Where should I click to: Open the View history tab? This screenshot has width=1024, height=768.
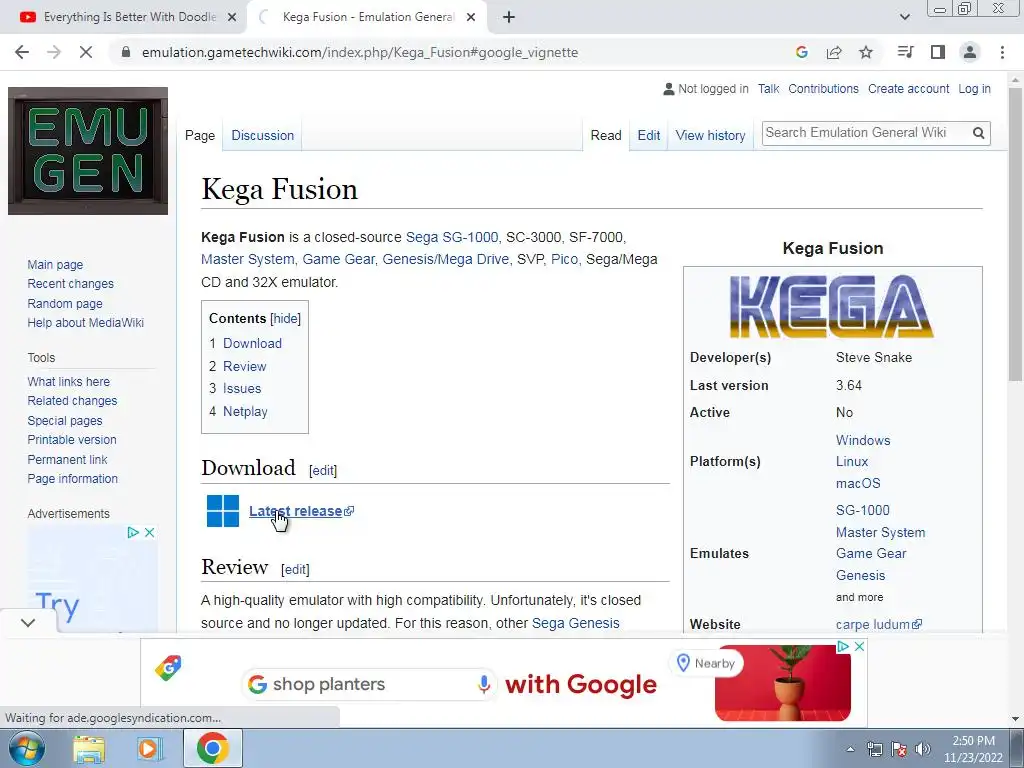pos(710,135)
